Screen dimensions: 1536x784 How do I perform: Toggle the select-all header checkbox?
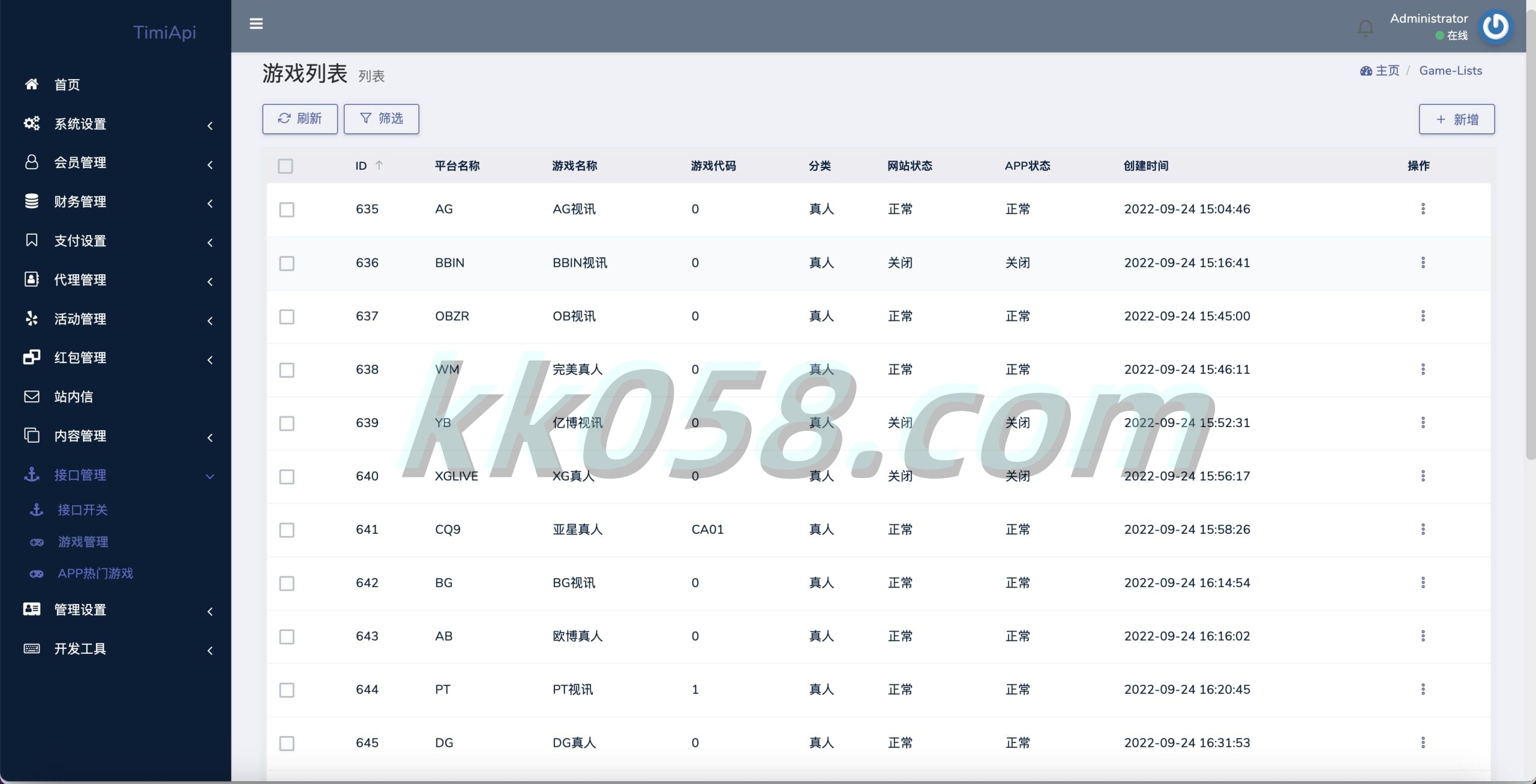click(x=286, y=166)
